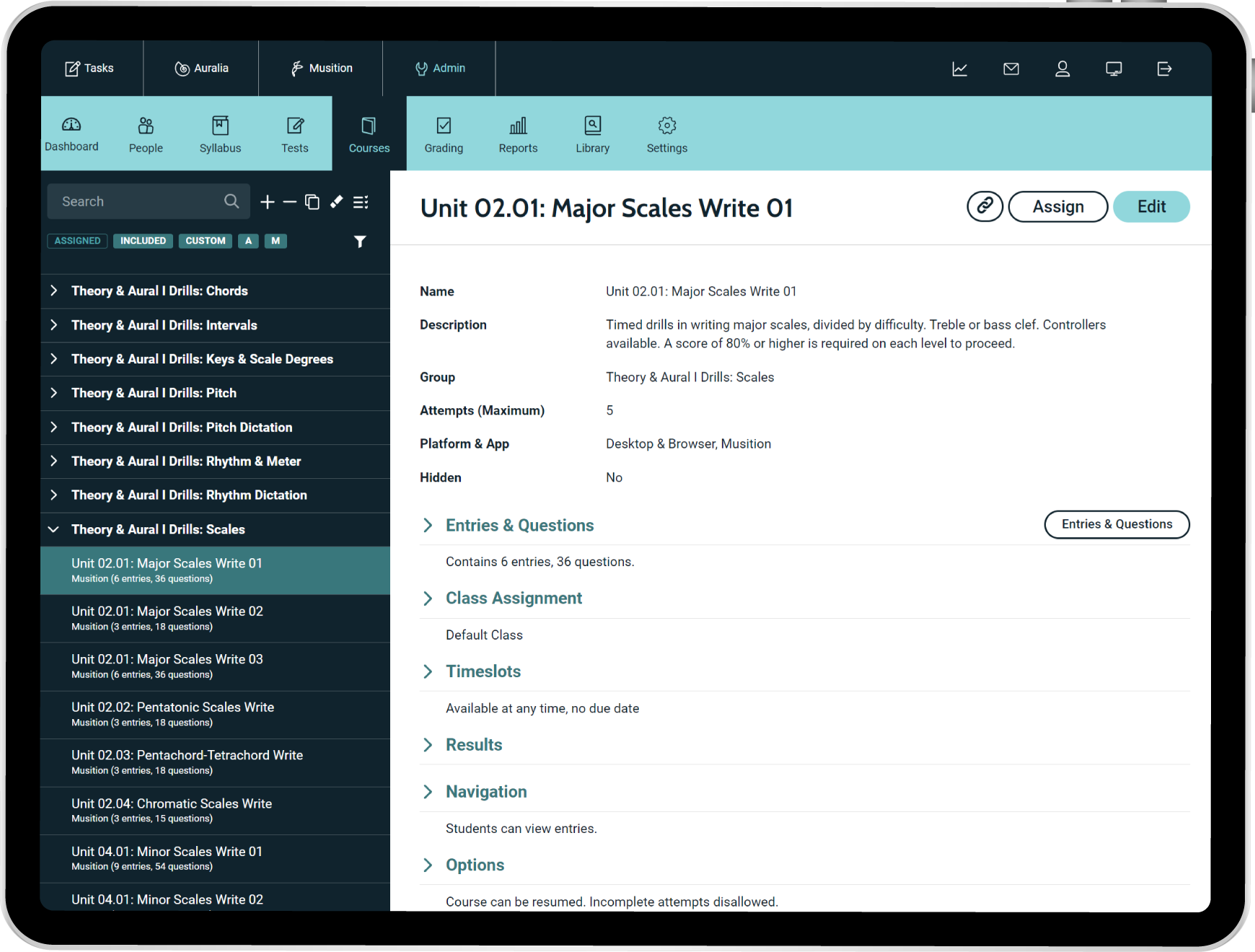Toggle the INCLUDED filter tag
Viewport: 1255px width, 952px height.
coord(143,241)
